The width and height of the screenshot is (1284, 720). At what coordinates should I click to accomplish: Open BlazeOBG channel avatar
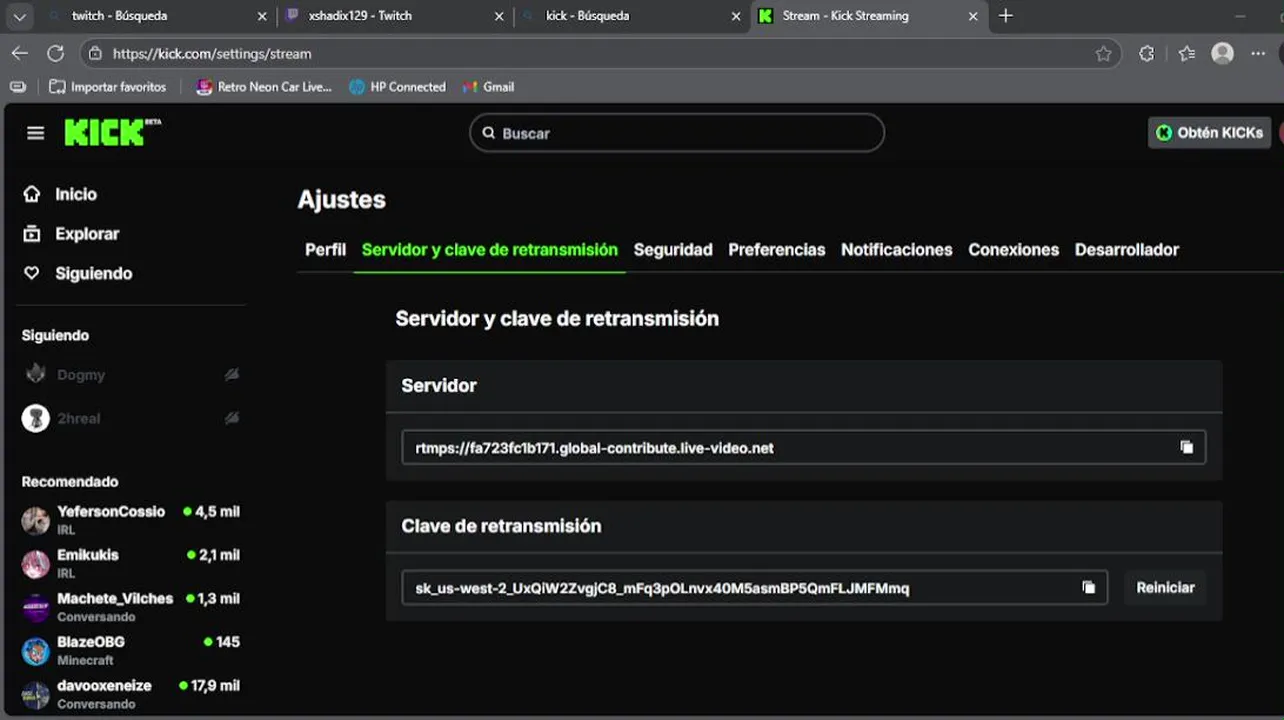[36, 651]
